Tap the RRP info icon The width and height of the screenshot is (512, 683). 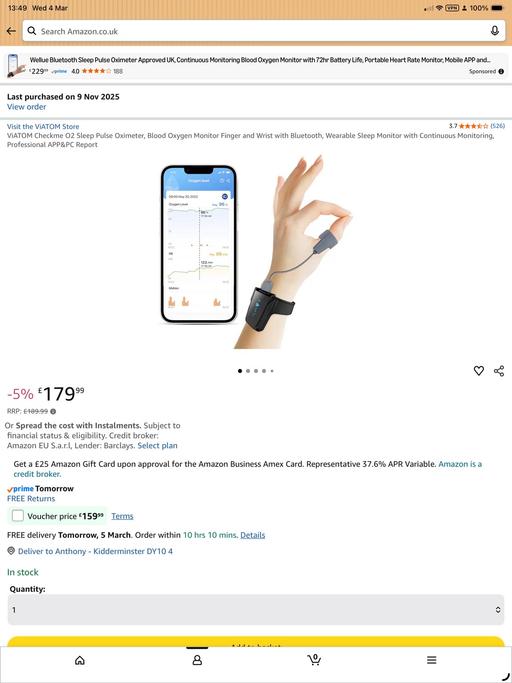(x=53, y=411)
